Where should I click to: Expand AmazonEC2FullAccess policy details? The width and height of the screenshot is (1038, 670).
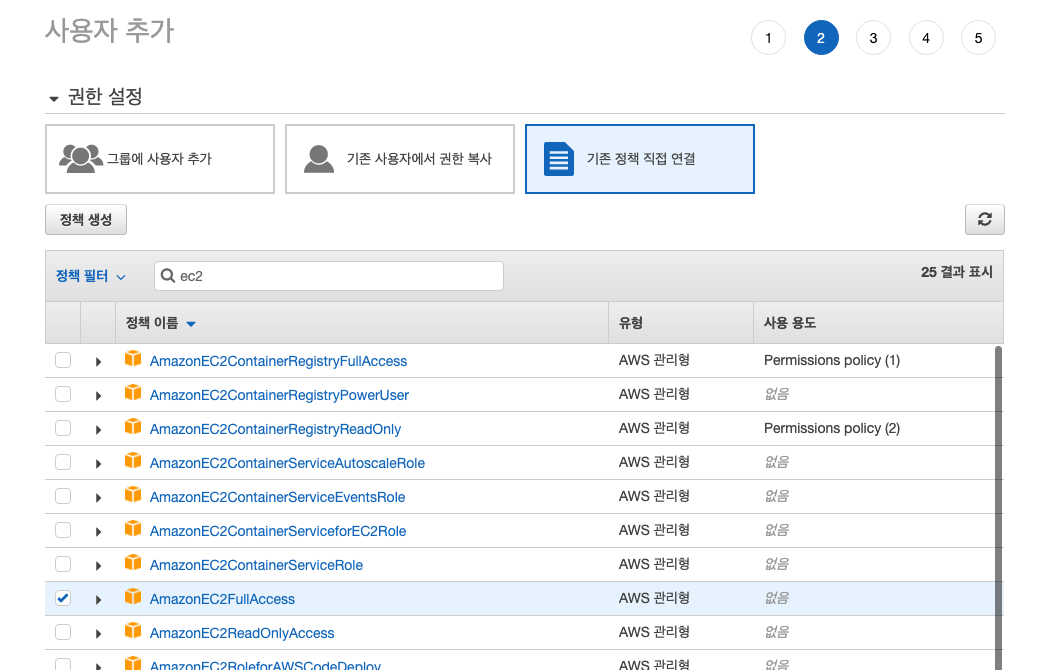(x=98, y=599)
